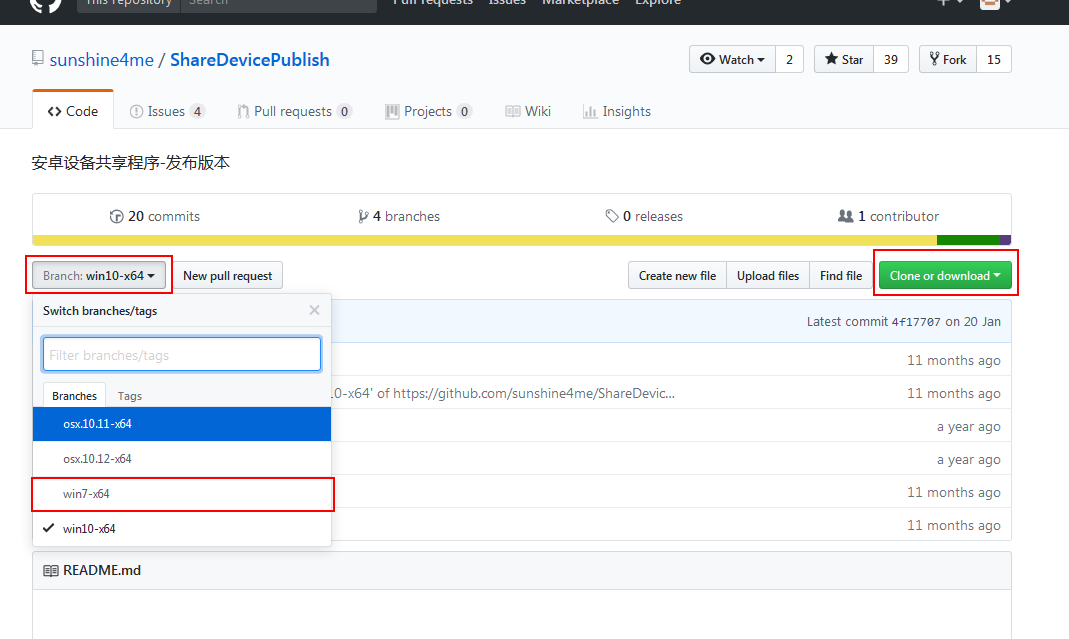This screenshot has height=639, width=1069.
Task: Click the releases tag icon
Action: coord(612,216)
